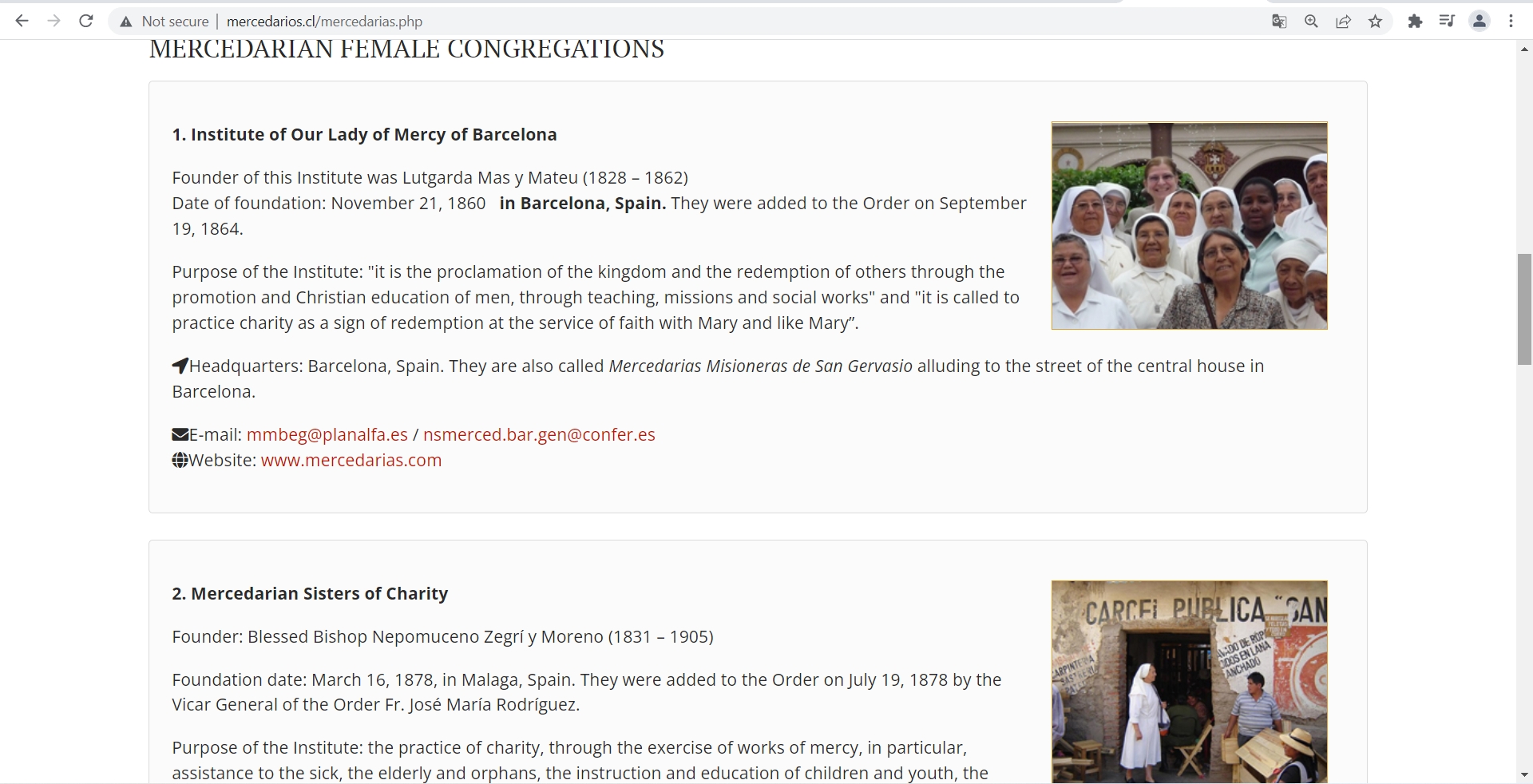Select the heading Mercedarian Sisters of Charity
1533x784 pixels.
(310, 593)
